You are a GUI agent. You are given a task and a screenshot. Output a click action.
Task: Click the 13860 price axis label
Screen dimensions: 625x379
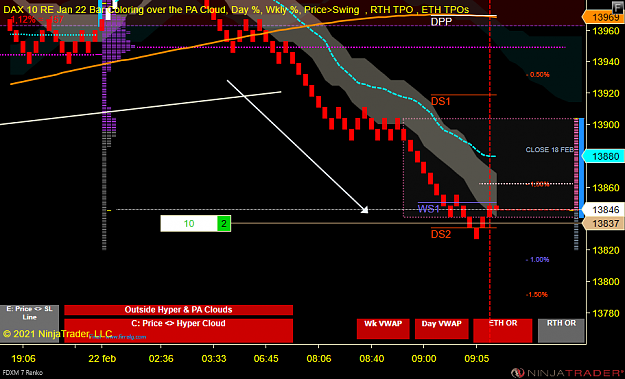[606, 187]
